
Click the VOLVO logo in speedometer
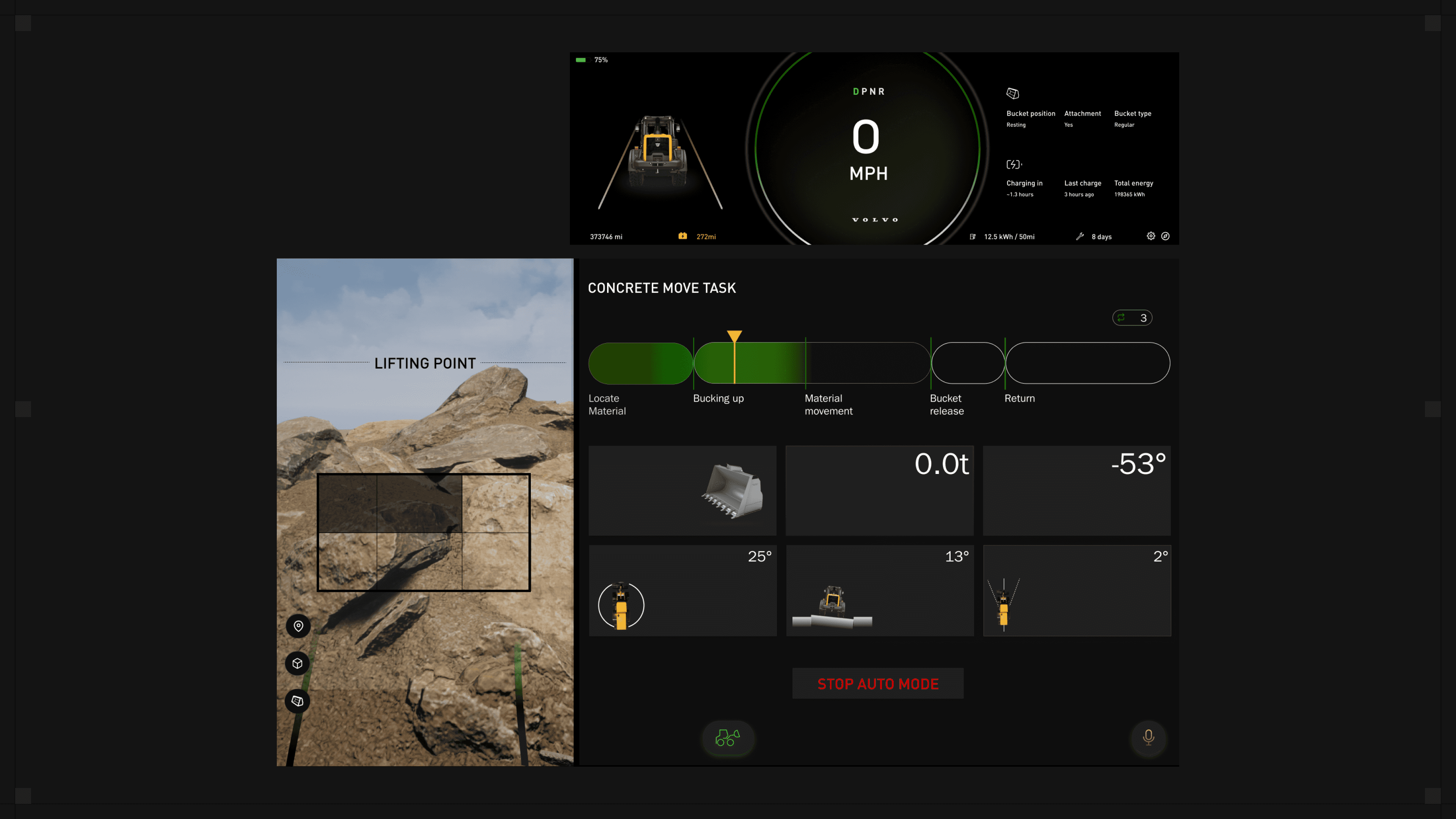[x=875, y=220]
